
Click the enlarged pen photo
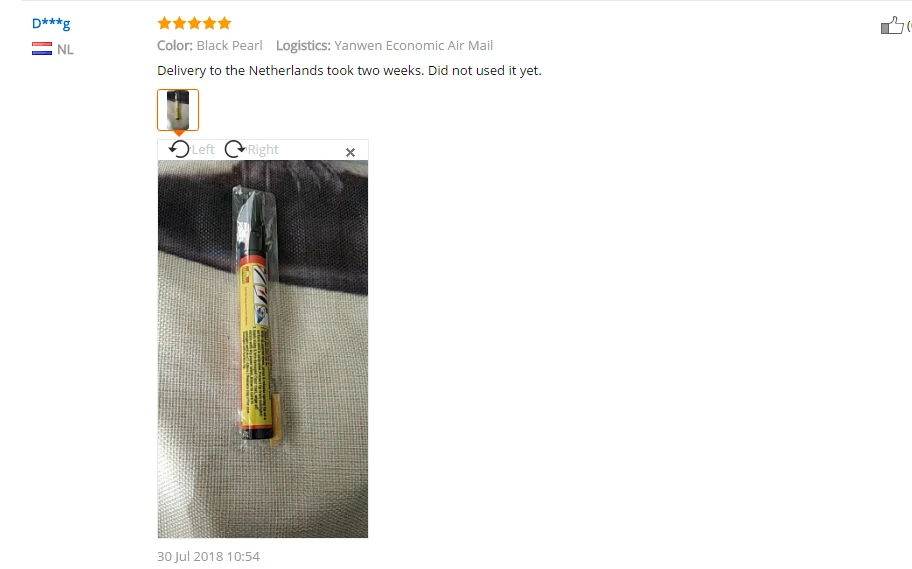pos(263,349)
